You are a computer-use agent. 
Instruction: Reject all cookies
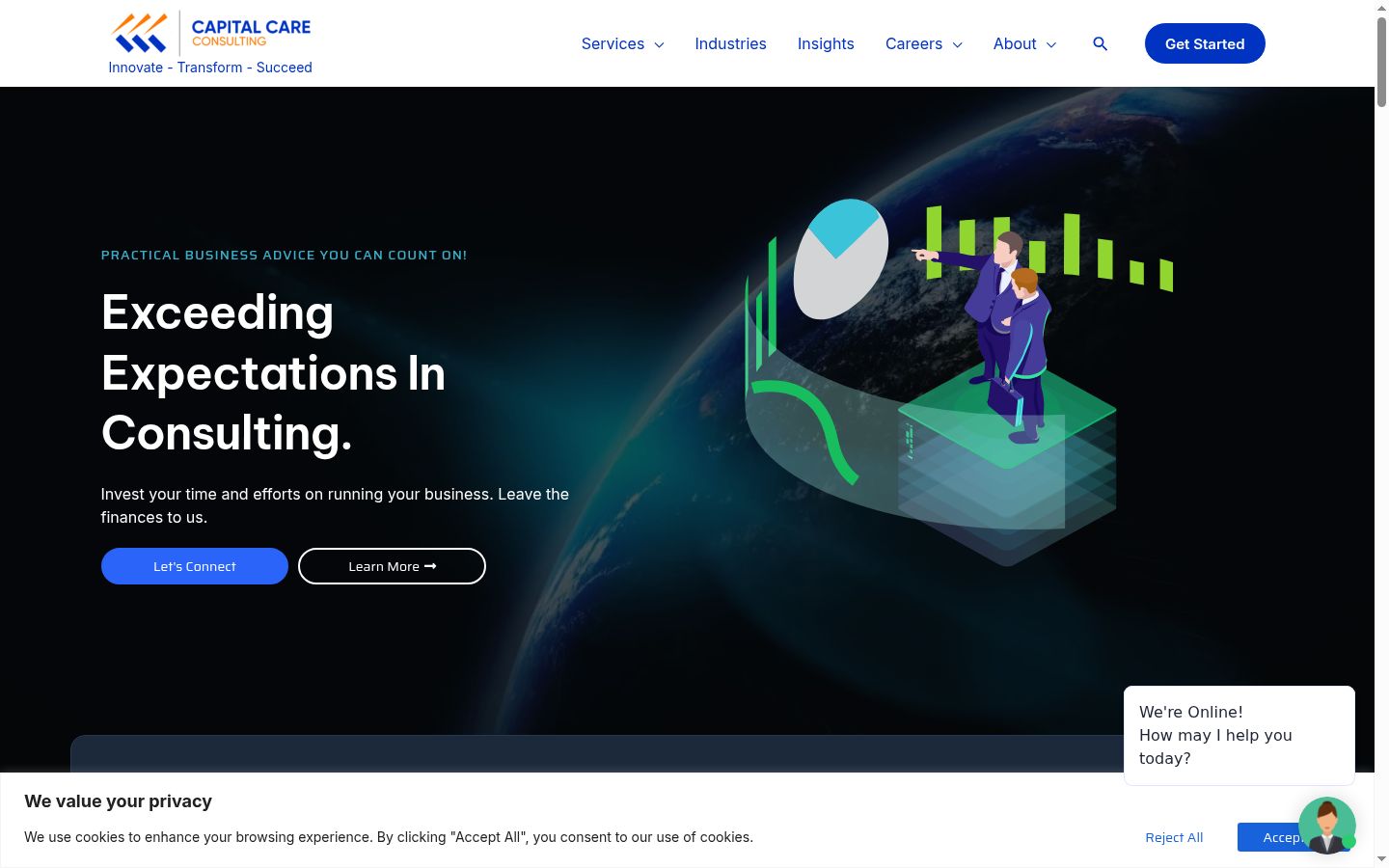[x=1174, y=837]
